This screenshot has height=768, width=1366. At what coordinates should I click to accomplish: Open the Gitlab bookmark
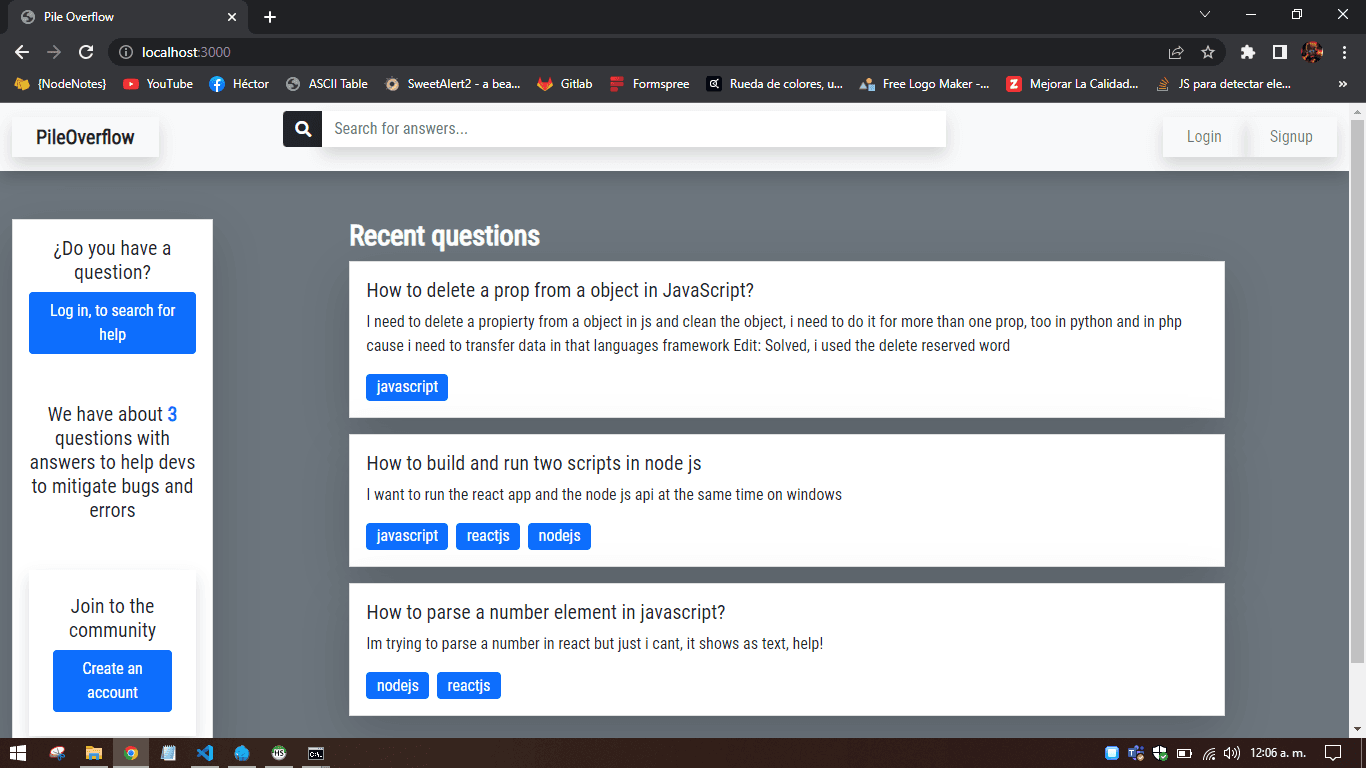[x=565, y=84]
